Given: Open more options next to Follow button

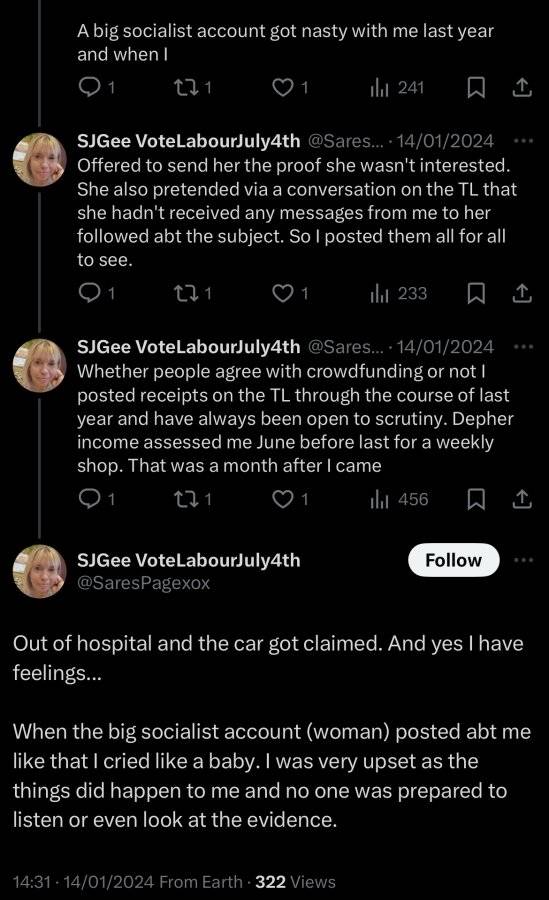Looking at the screenshot, I should pos(523,560).
